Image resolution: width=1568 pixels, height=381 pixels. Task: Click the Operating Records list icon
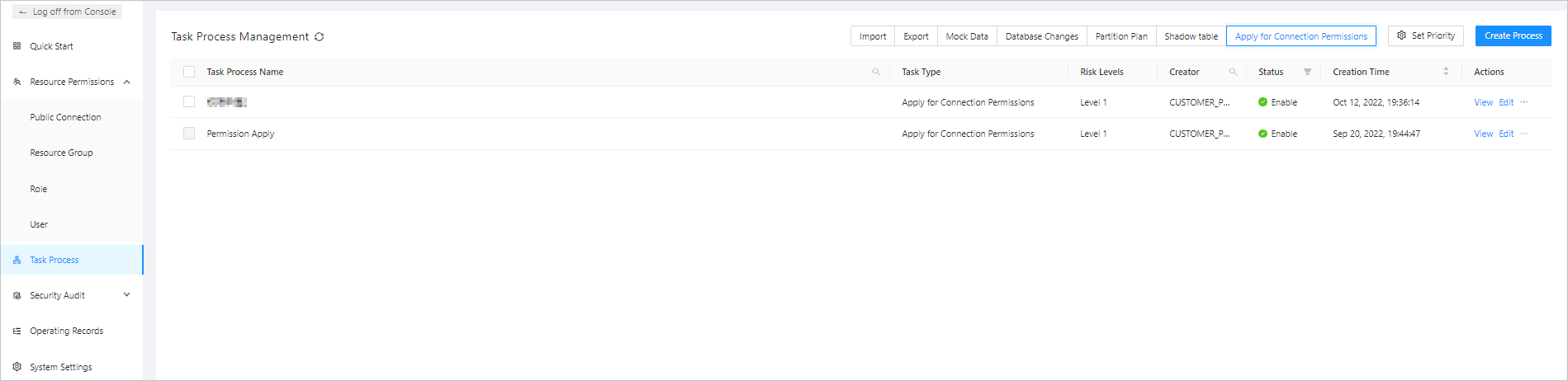click(17, 331)
